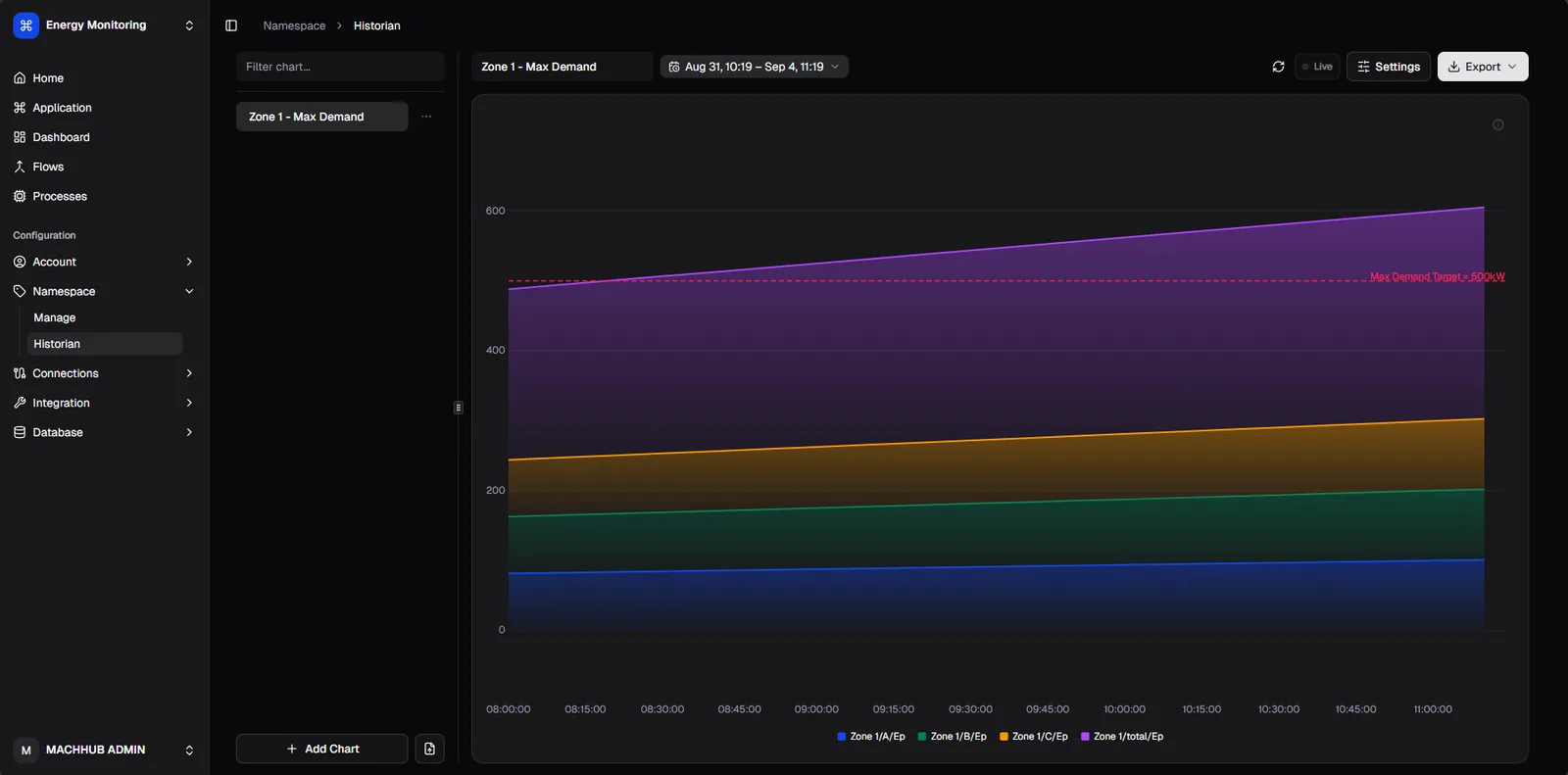Click the Settings button
This screenshot has height=775, width=1568.
point(1388,67)
